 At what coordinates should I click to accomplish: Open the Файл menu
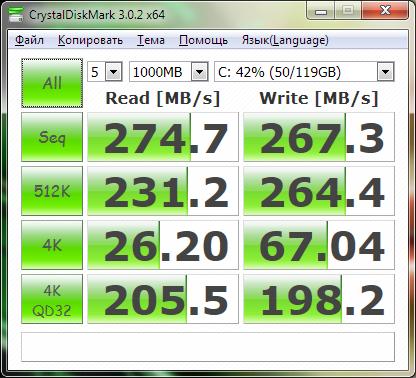[x=29, y=40]
